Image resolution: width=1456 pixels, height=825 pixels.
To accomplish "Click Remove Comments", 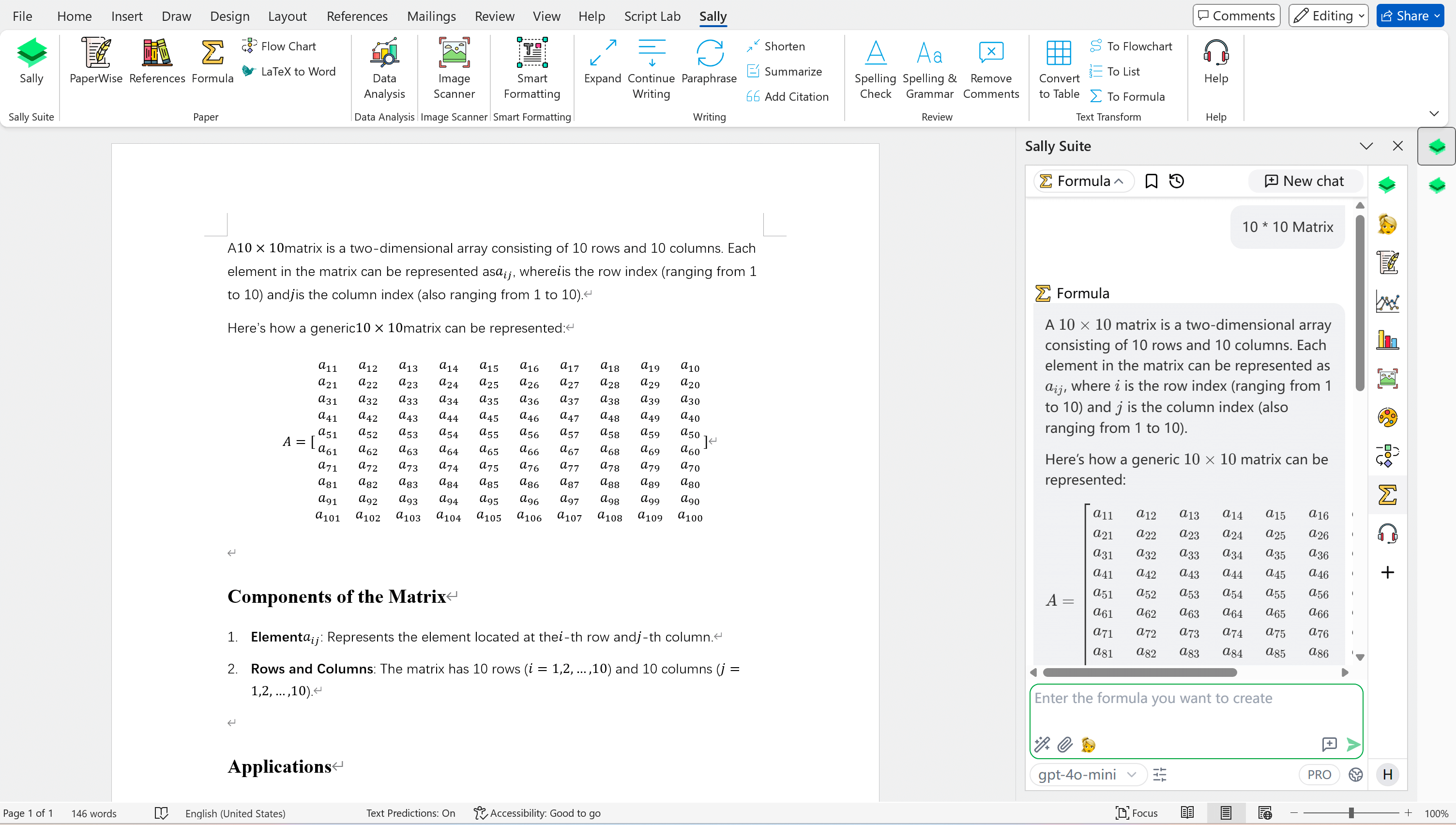I will coord(991,69).
